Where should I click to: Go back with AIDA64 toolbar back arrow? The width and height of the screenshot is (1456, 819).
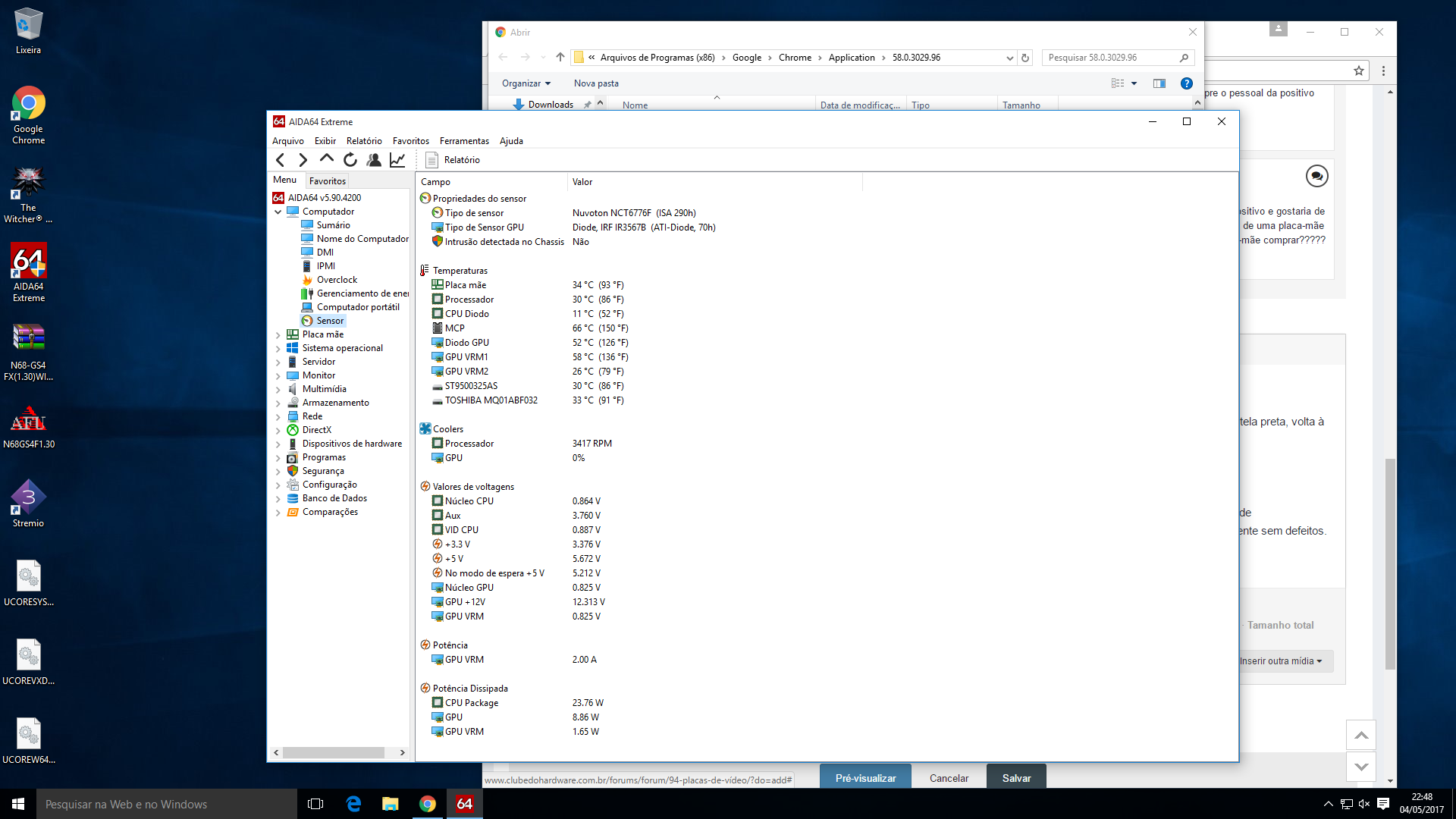281,160
